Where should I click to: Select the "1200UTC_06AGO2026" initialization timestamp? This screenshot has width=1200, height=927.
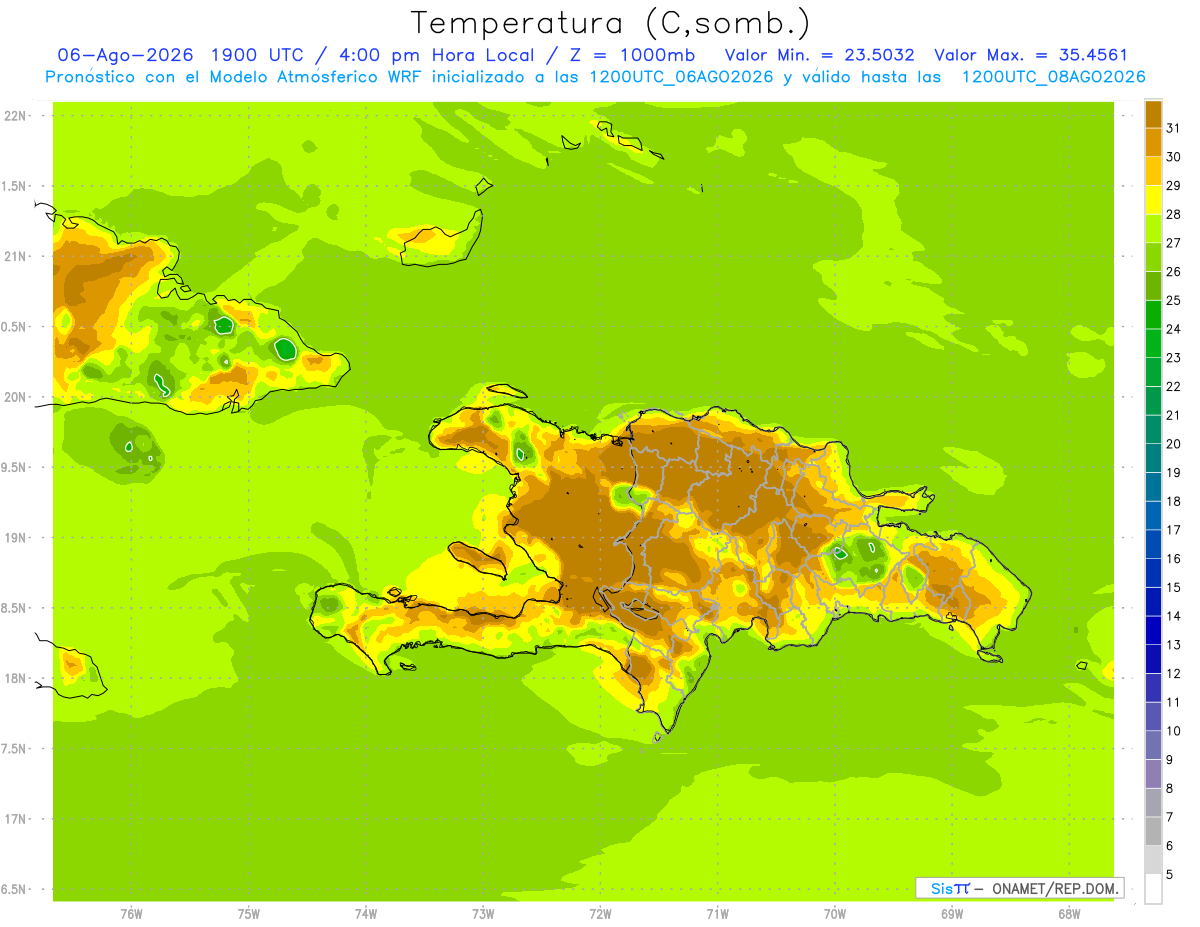click(x=681, y=77)
